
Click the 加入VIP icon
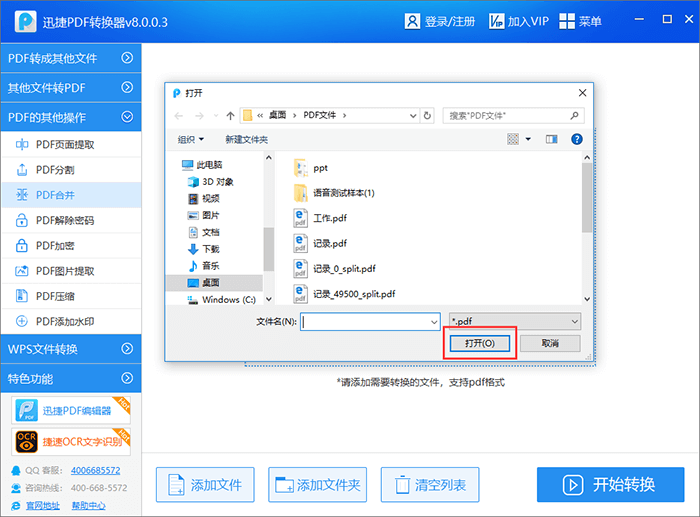[x=496, y=21]
